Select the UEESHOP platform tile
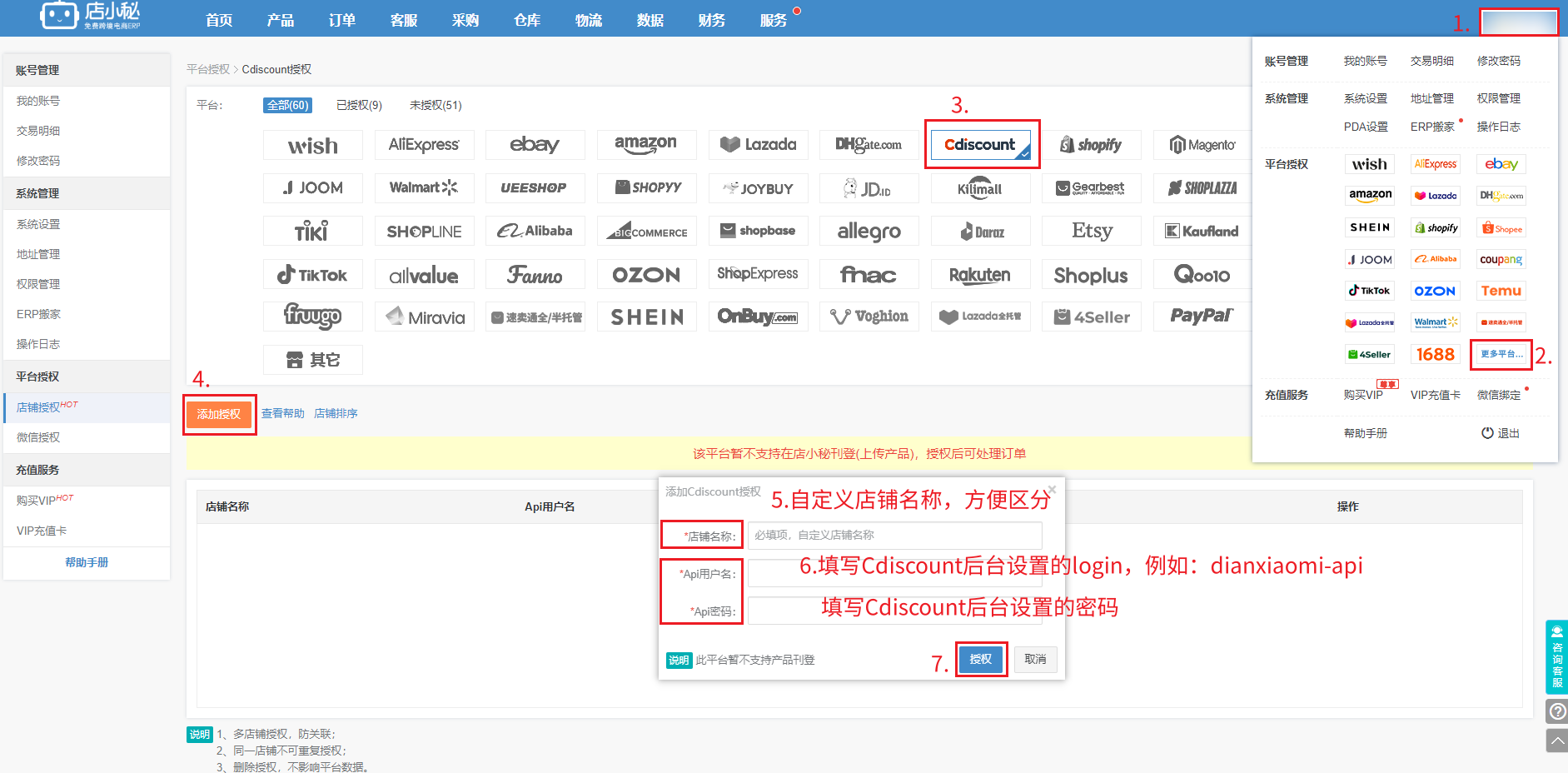1568x773 pixels. click(x=535, y=188)
